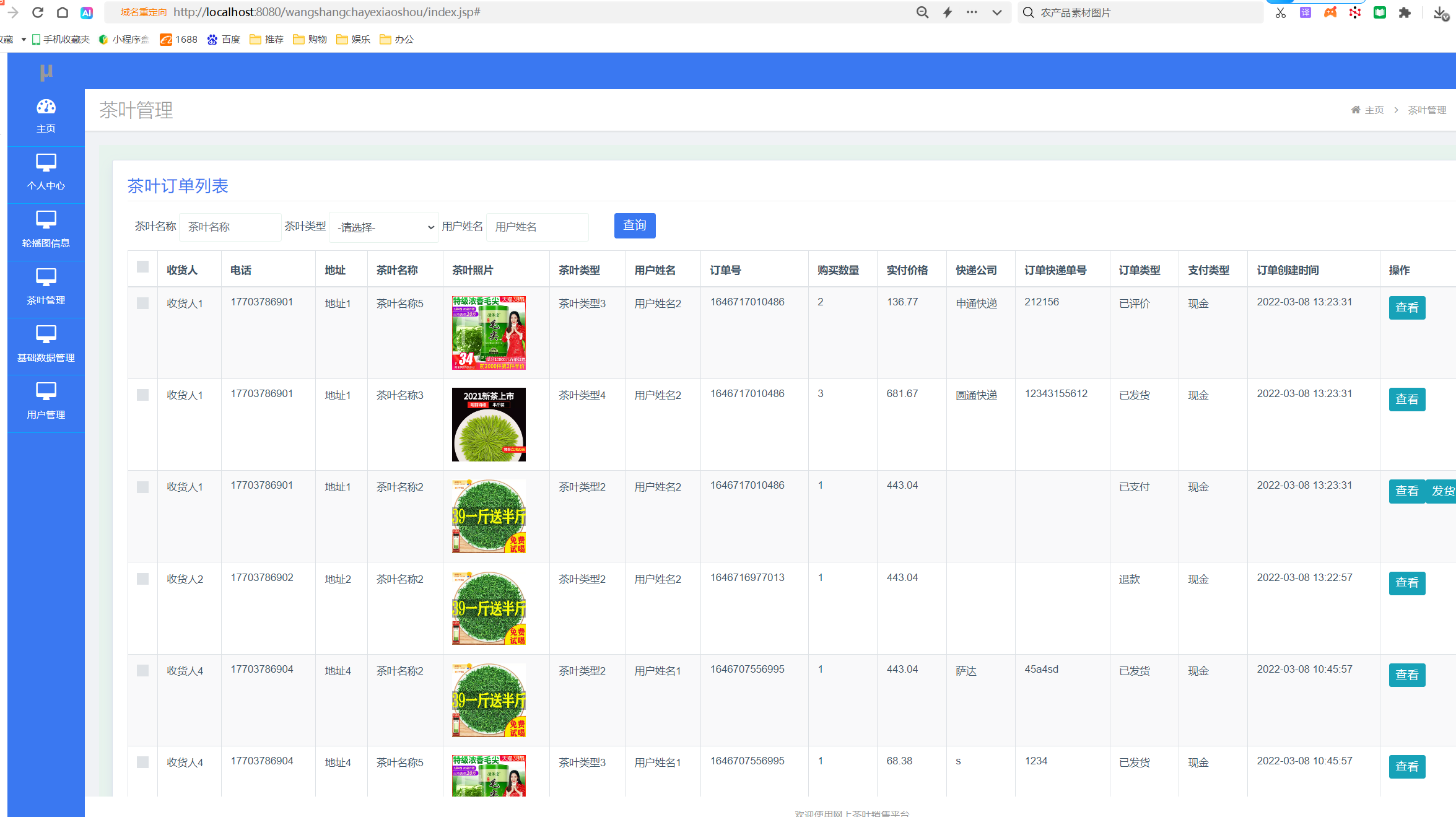The width and height of the screenshot is (1456, 817).
Task: Click the 主页 dashboard sidebar icon
Action: pyautogui.click(x=46, y=107)
